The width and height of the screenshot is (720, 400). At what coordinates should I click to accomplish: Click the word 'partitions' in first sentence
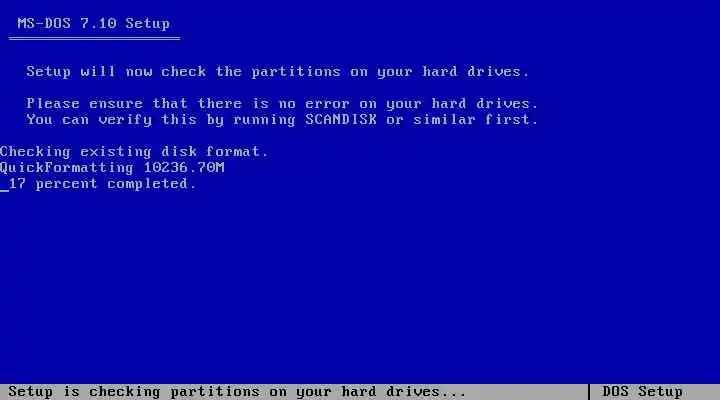296,72
